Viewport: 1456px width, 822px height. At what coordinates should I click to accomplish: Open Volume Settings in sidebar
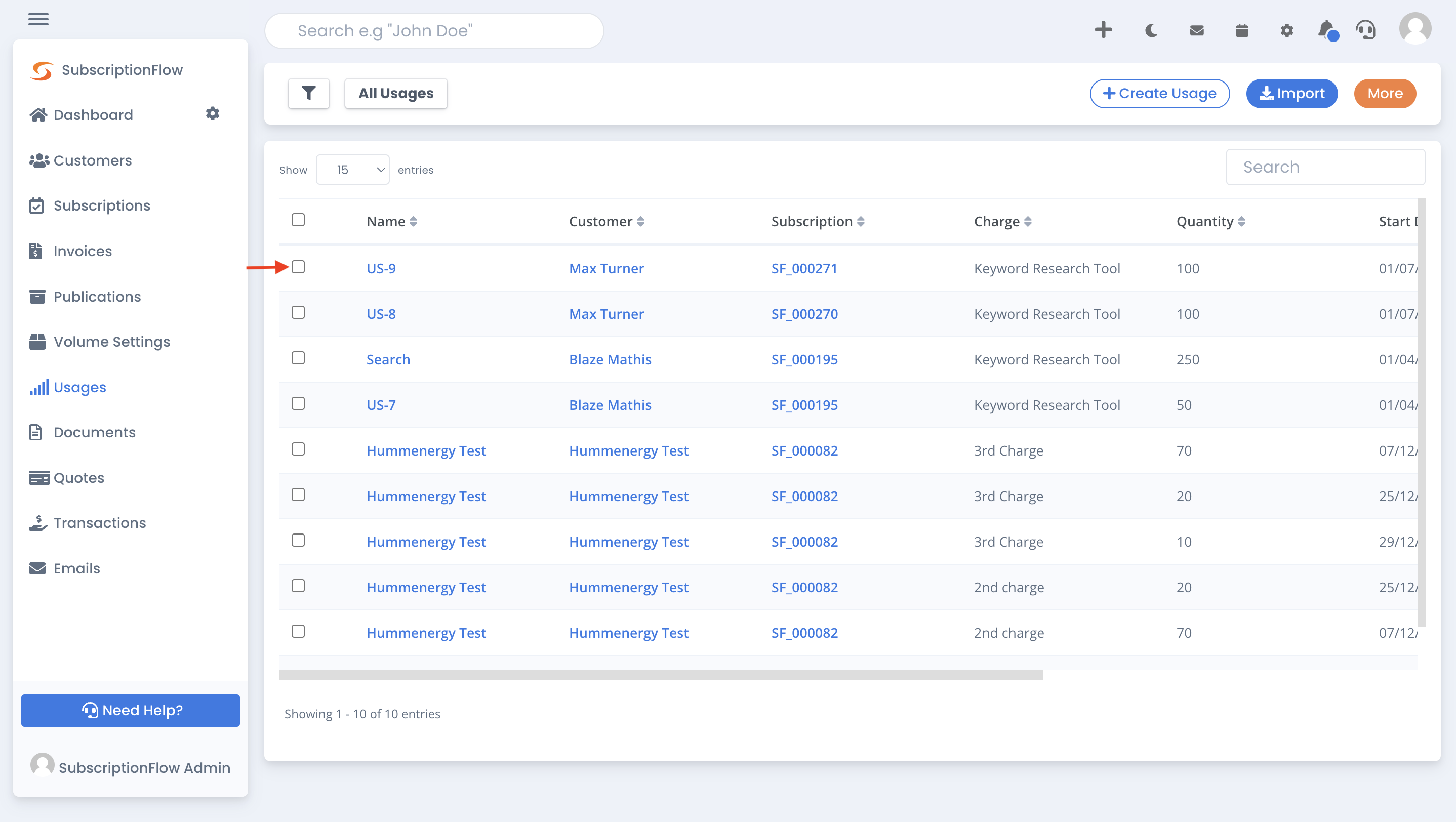point(99,342)
